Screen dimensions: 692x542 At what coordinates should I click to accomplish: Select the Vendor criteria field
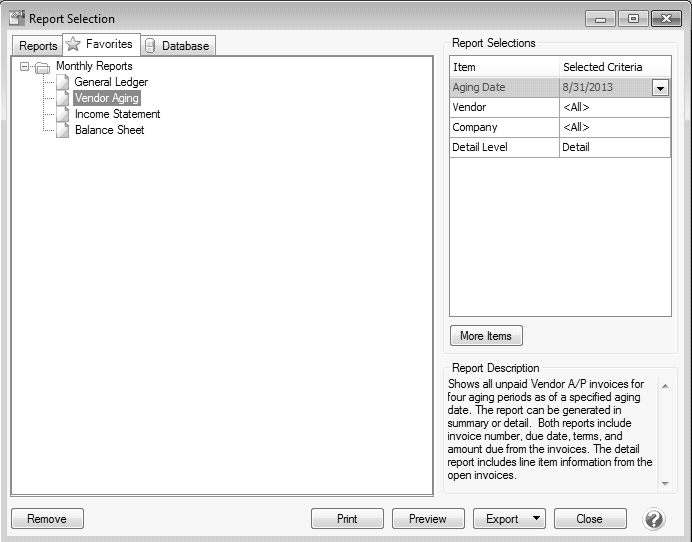click(614, 107)
